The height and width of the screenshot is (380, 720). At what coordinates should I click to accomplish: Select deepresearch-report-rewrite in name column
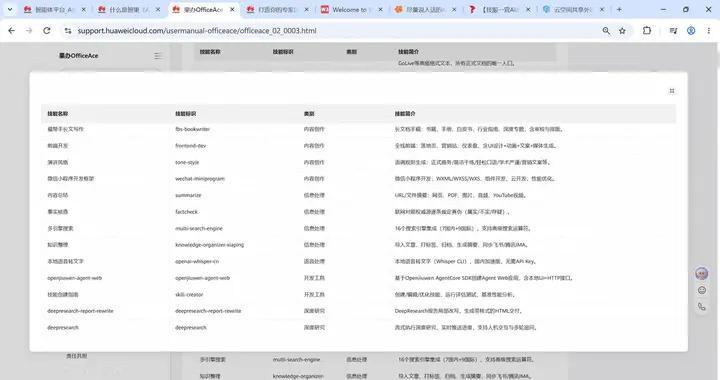pos(80,311)
